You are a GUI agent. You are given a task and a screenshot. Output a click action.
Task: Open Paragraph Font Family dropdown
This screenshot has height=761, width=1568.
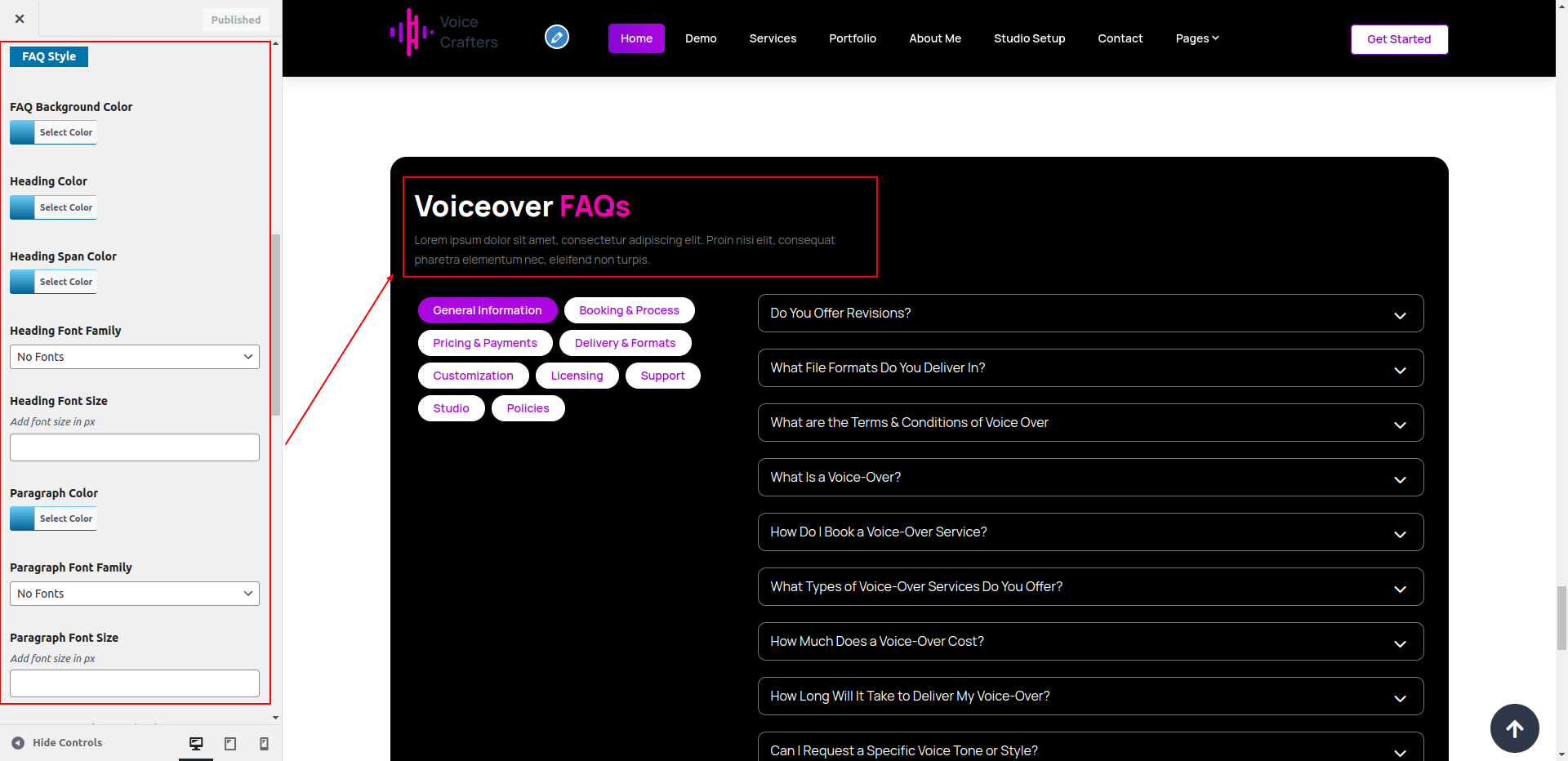(x=135, y=594)
